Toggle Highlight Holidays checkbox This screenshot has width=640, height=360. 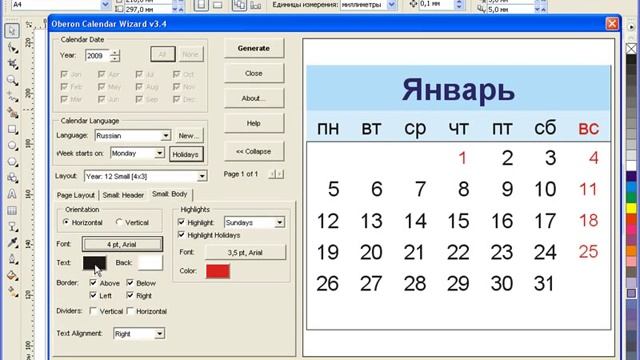pyautogui.click(x=182, y=235)
